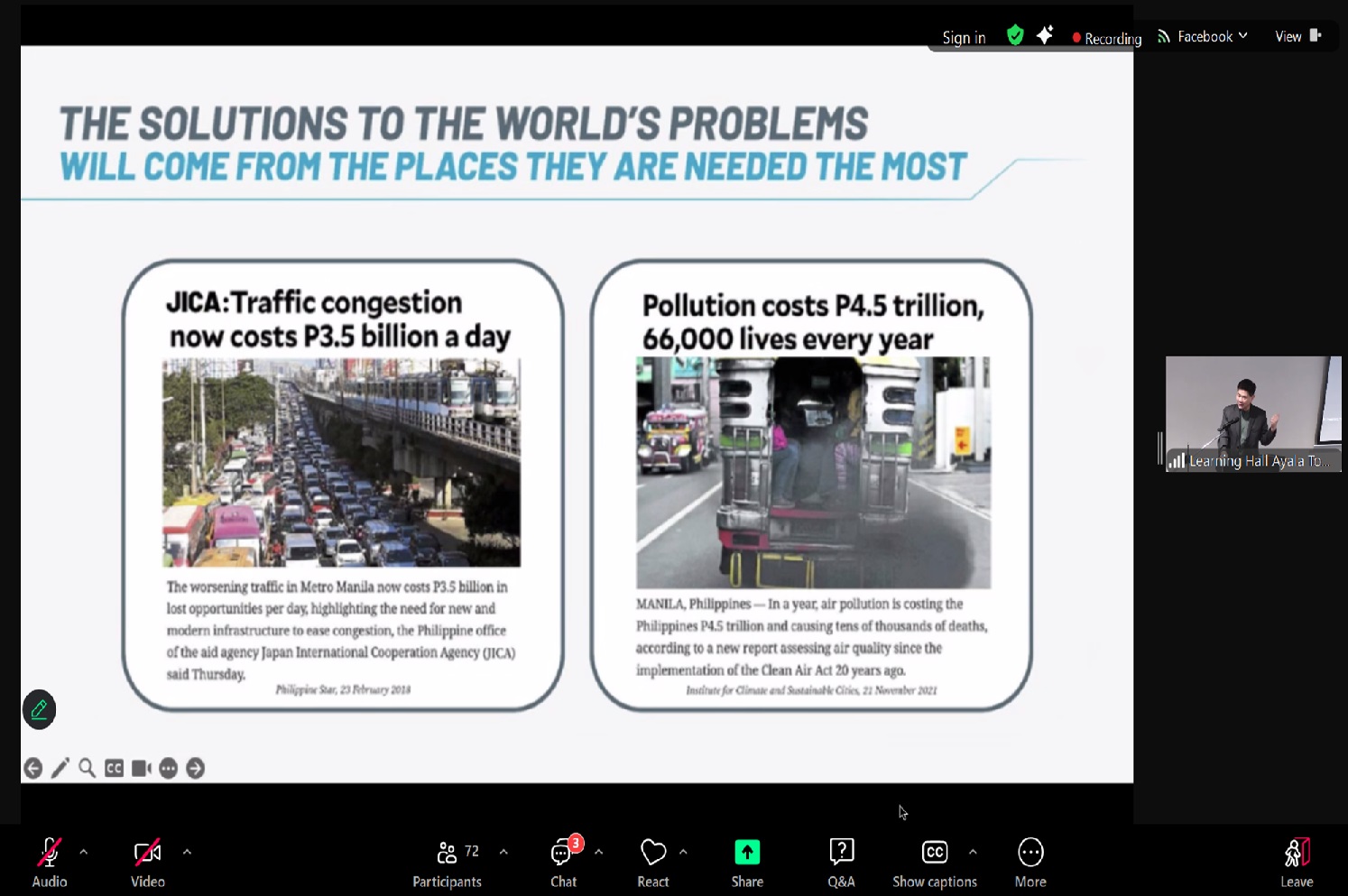
Task: Open the More options menu
Action: (1030, 862)
